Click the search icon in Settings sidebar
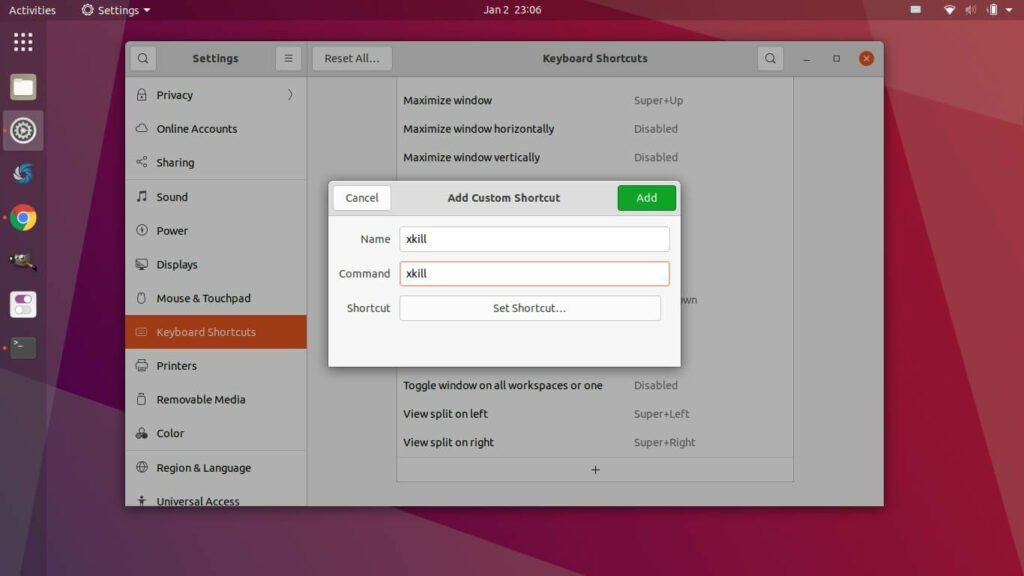The image size is (1024, 576). [x=142, y=58]
